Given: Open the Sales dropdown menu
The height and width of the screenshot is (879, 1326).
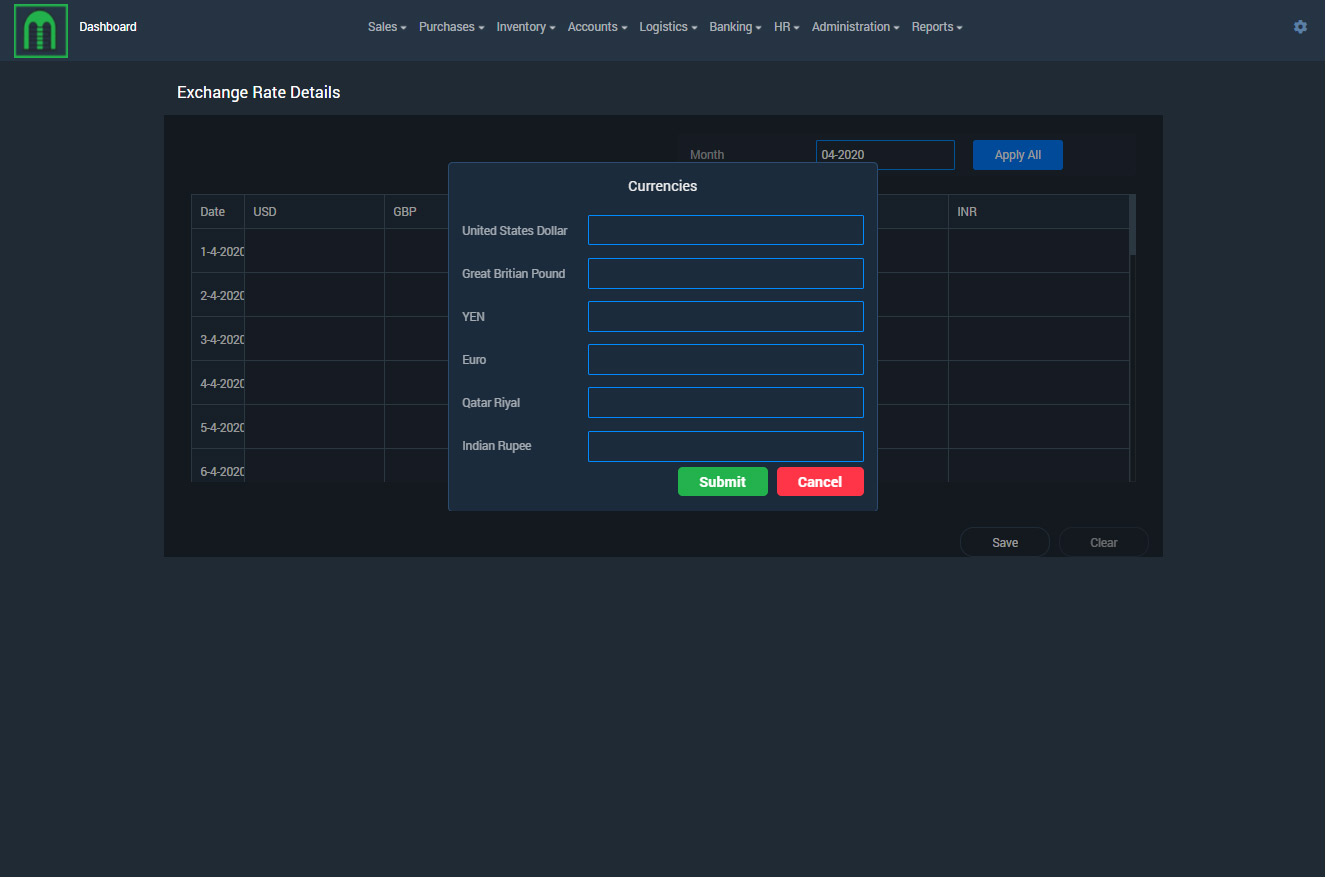Looking at the screenshot, I should click(387, 27).
